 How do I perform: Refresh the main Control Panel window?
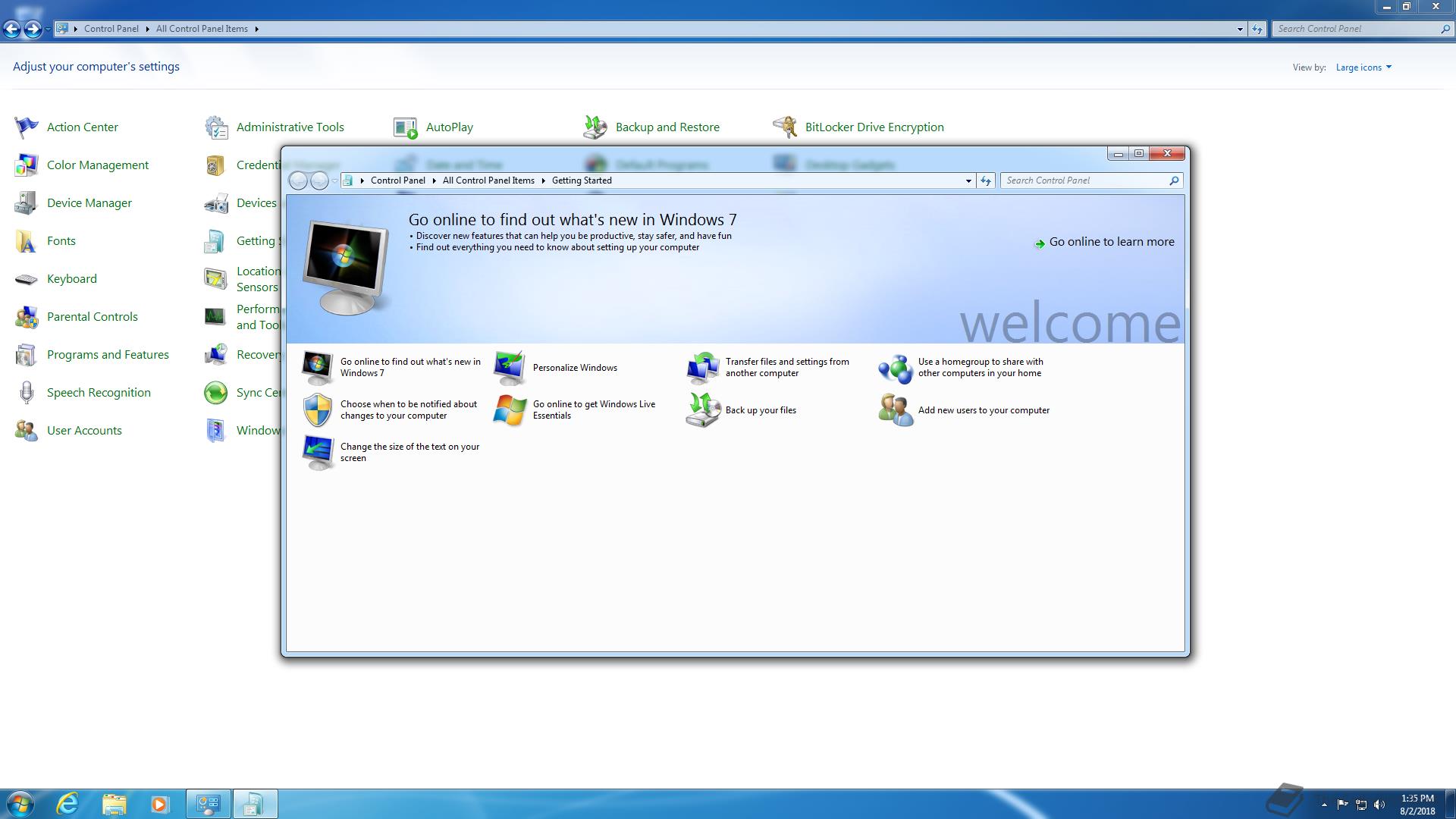point(1257,29)
